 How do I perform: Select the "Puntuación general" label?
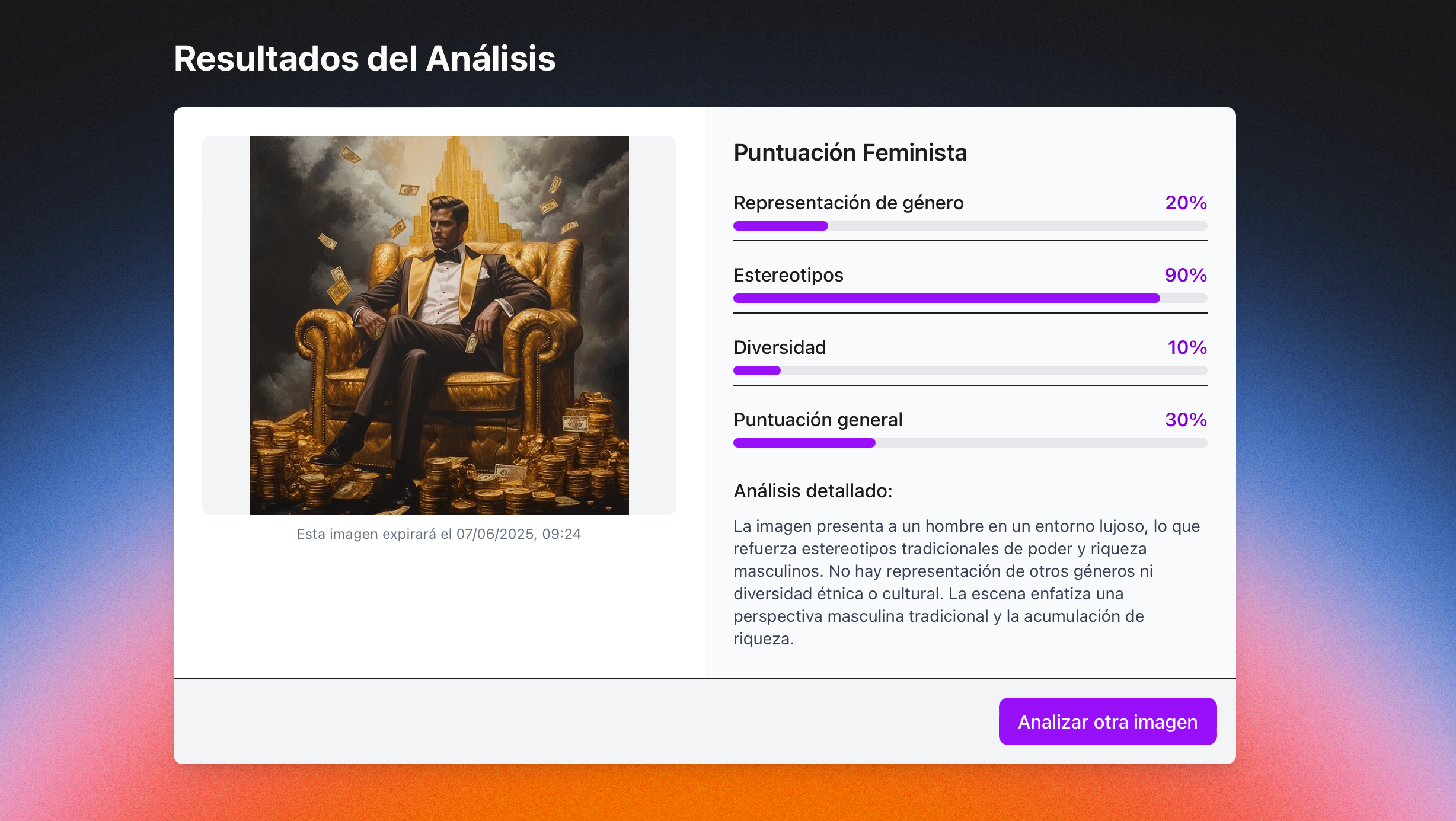click(x=818, y=420)
